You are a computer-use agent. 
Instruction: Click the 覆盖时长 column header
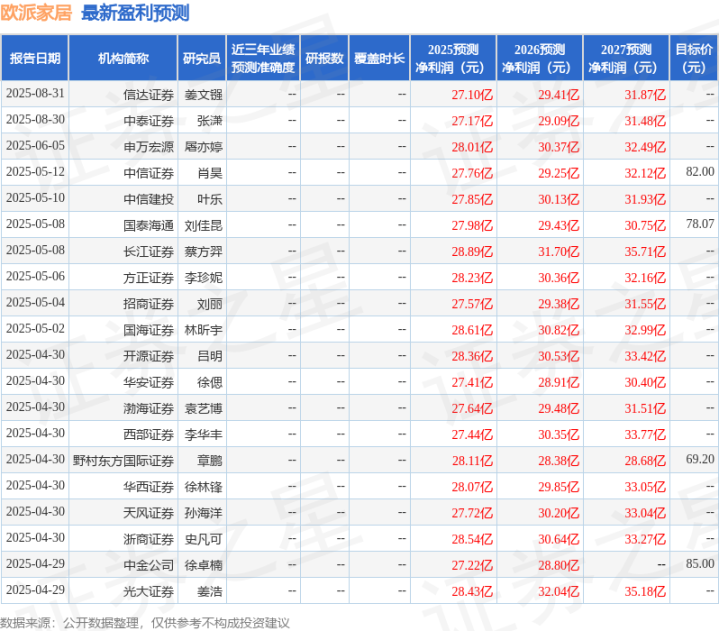[x=379, y=58]
